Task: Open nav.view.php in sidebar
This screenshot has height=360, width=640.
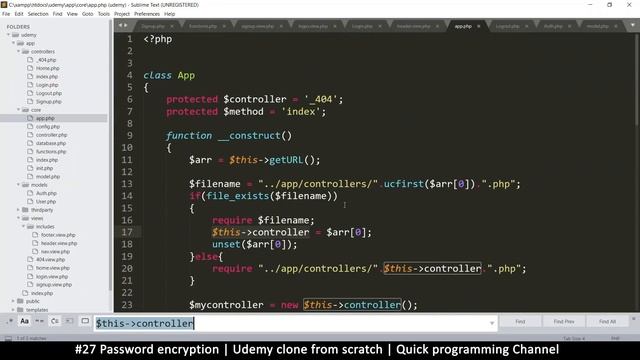Action: pyautogui.click(x=55, y=251)
